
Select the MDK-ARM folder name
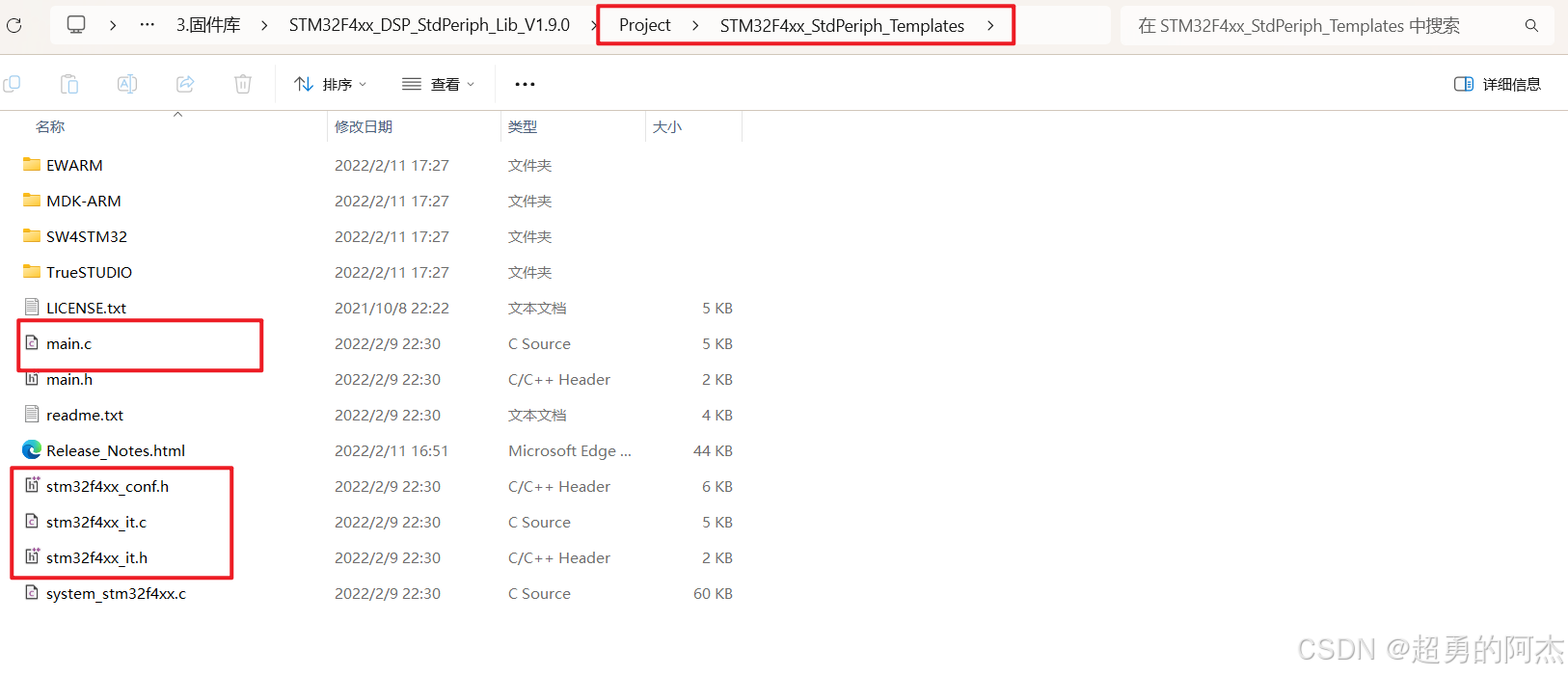pyautogui.click(x=84, y=202)
